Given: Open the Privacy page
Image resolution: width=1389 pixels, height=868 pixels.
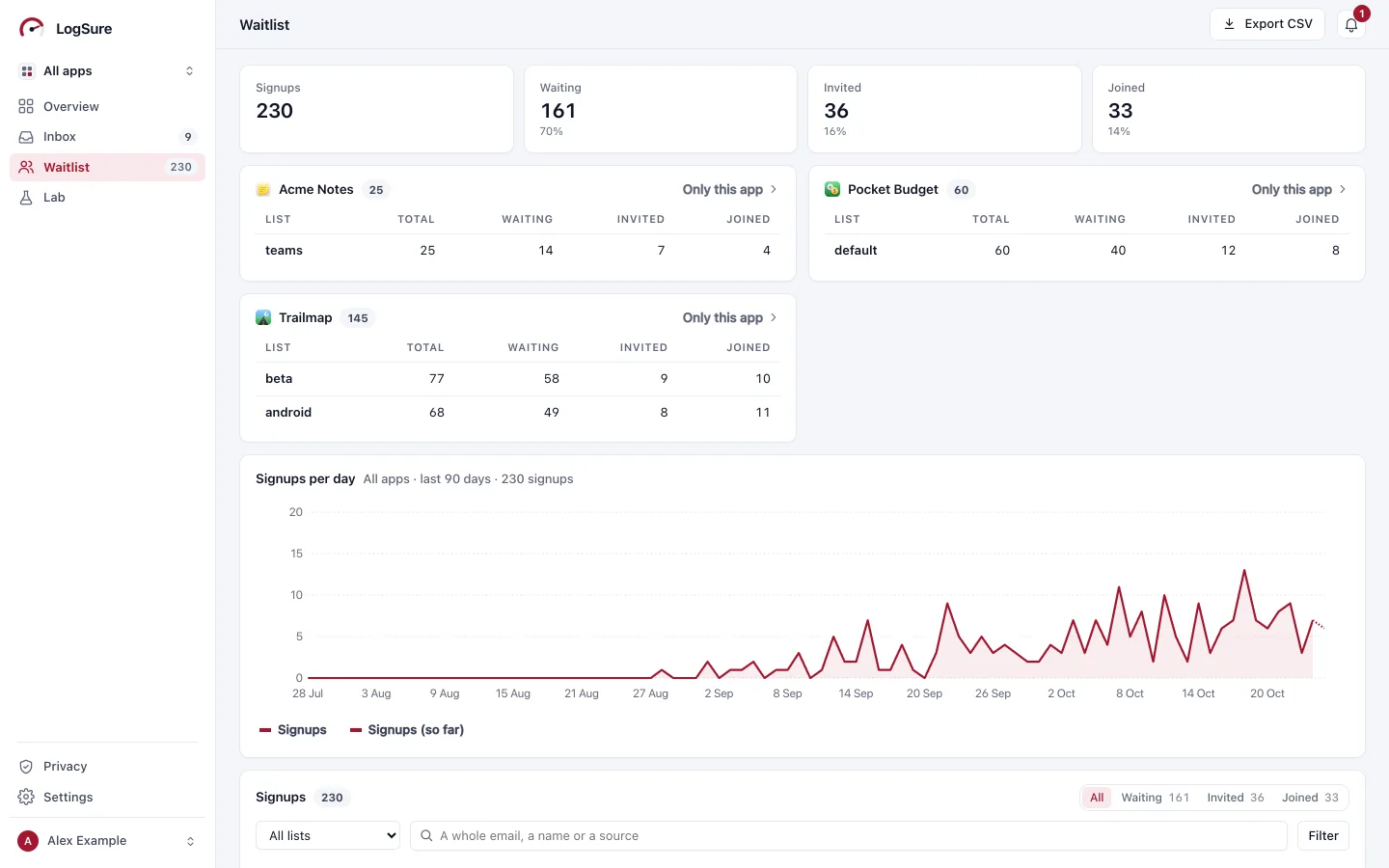Looking at the screenshot, I should click(x=107, y=767).
